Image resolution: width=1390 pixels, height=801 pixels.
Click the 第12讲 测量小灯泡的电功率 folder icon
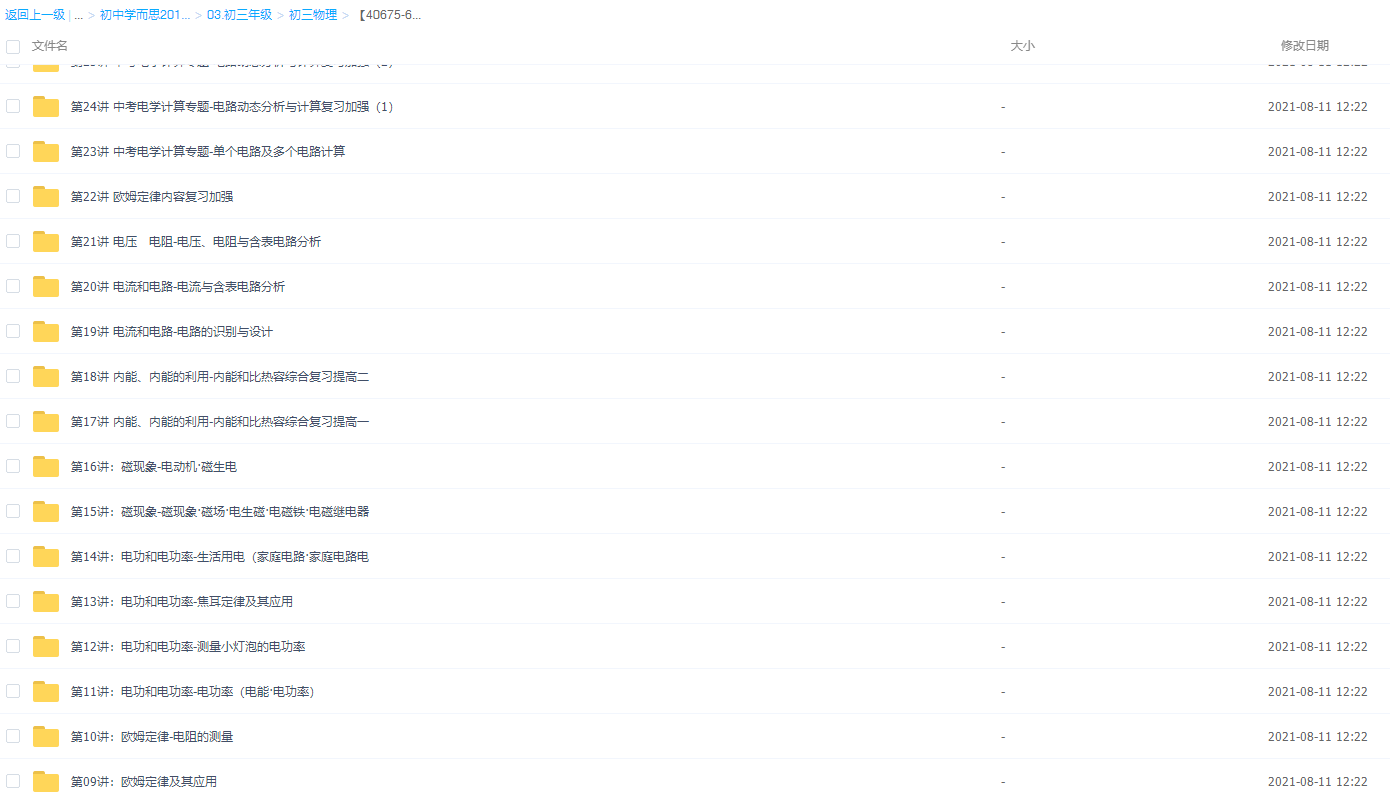(45, 646)
